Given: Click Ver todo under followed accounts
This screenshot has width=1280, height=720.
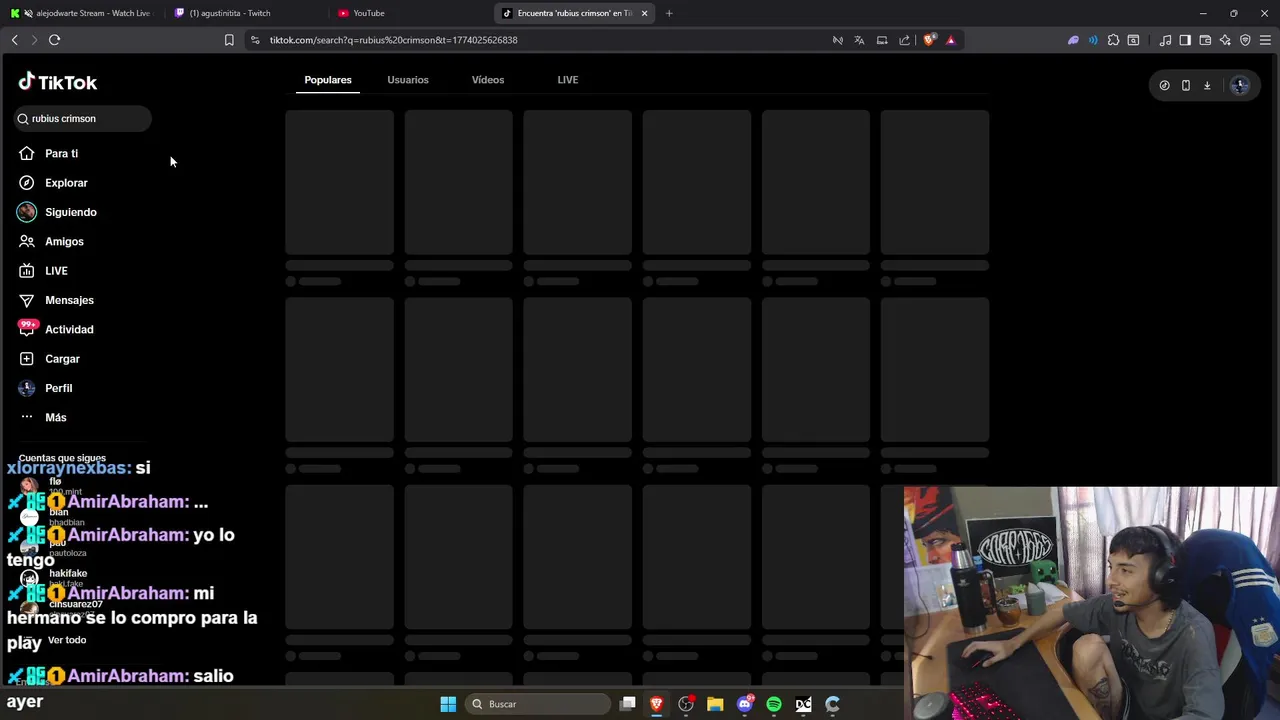Looking at the screenshot, I should tap(67, 640).
